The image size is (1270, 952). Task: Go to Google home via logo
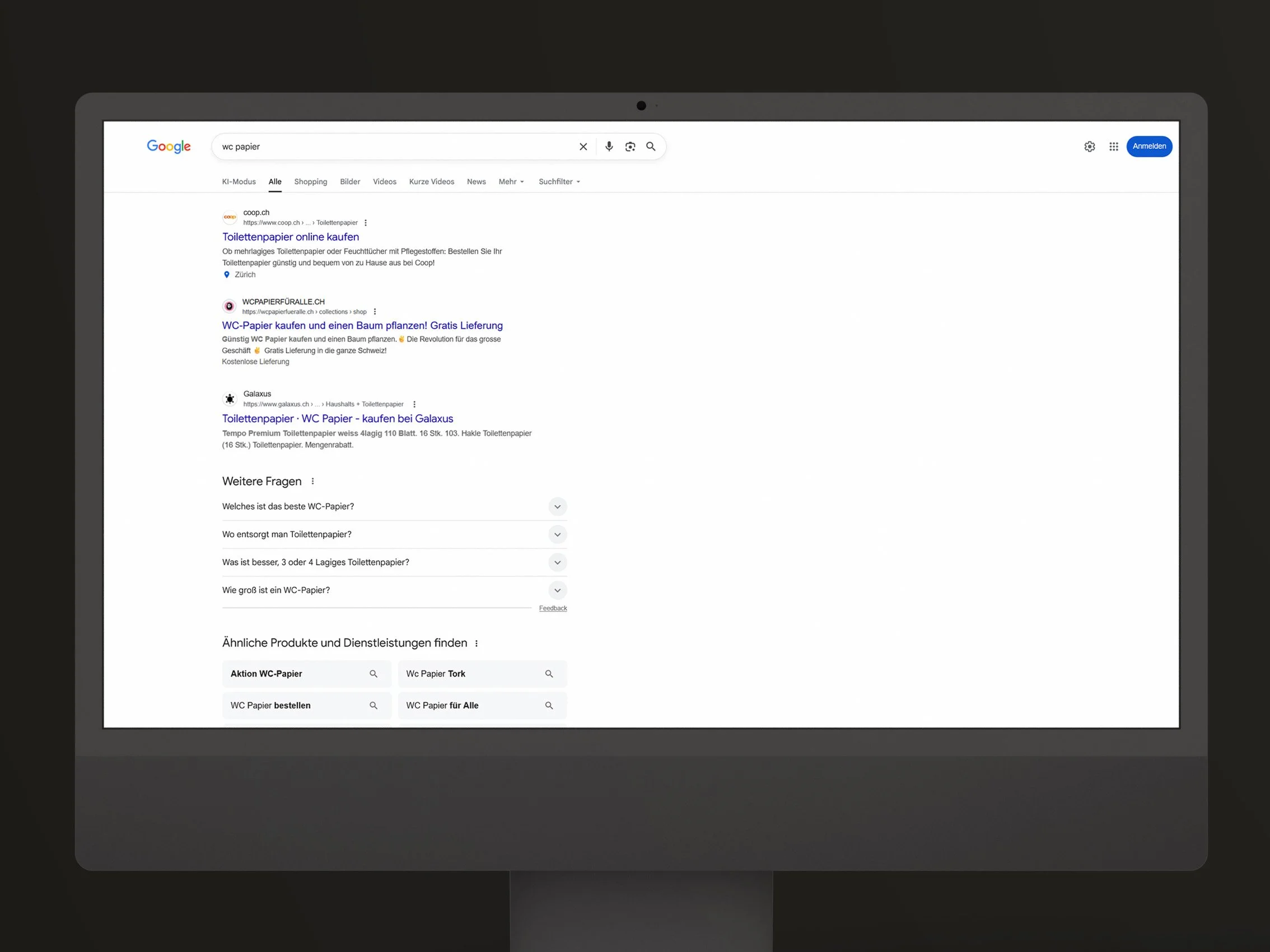pos(169,146)
